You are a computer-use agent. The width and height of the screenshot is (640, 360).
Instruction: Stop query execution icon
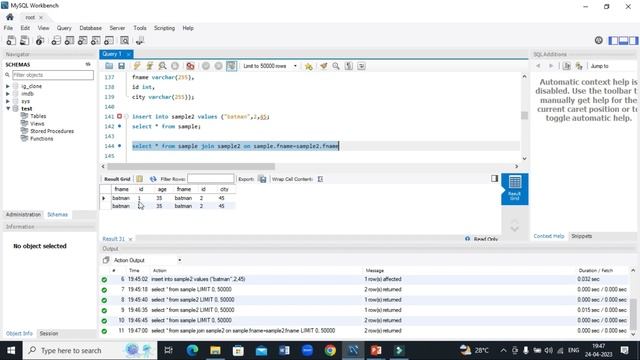[x=175, y=66]
